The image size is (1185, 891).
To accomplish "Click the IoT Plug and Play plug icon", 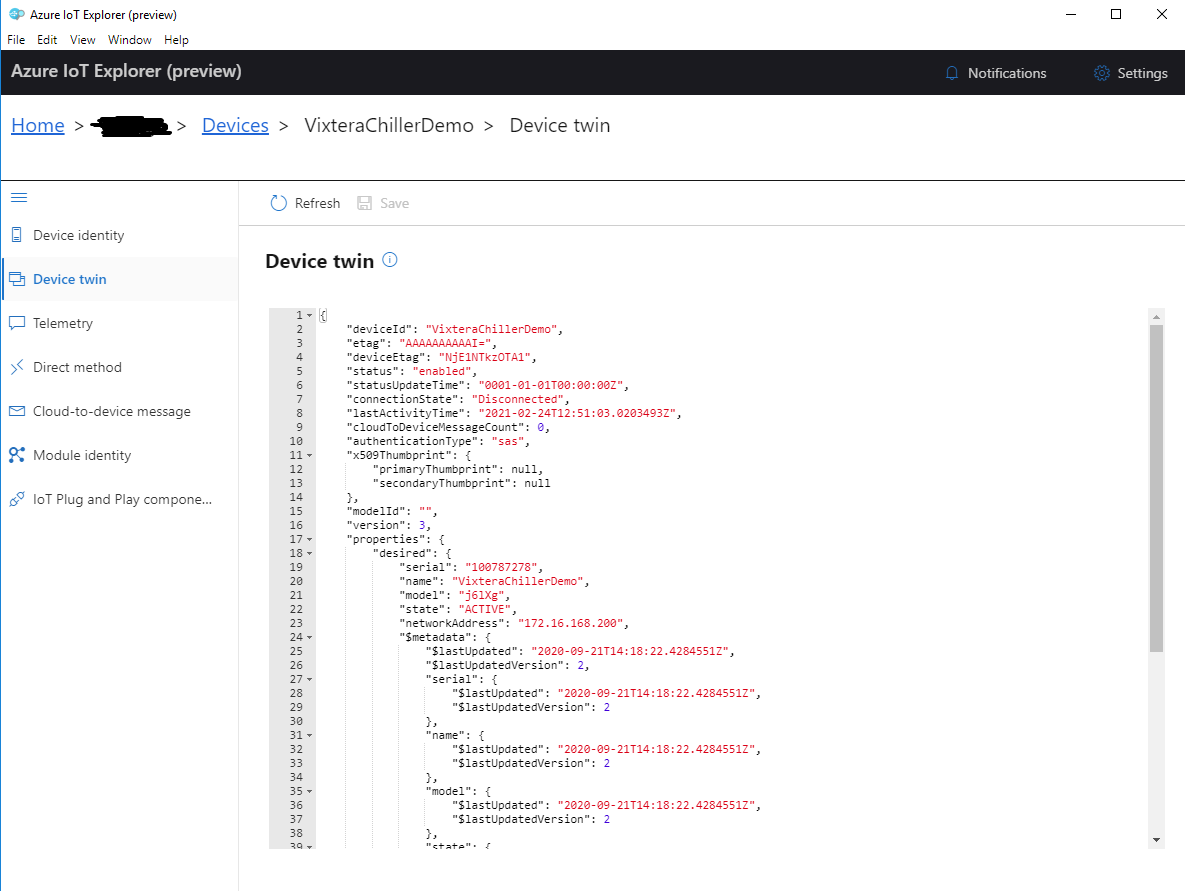I will [17, 500].
